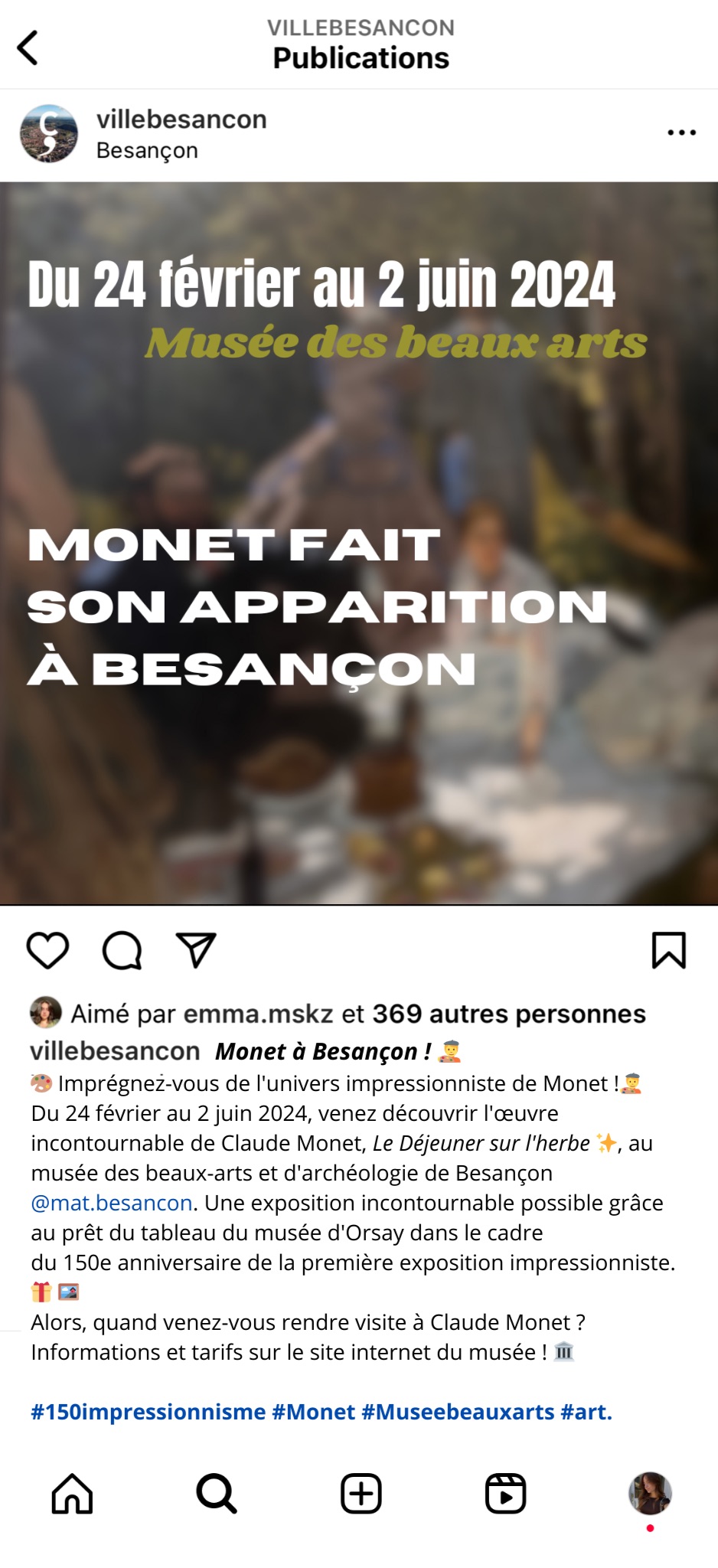
Task: Open the Search tab with the magnifier icon
Action: [217, 1493]
